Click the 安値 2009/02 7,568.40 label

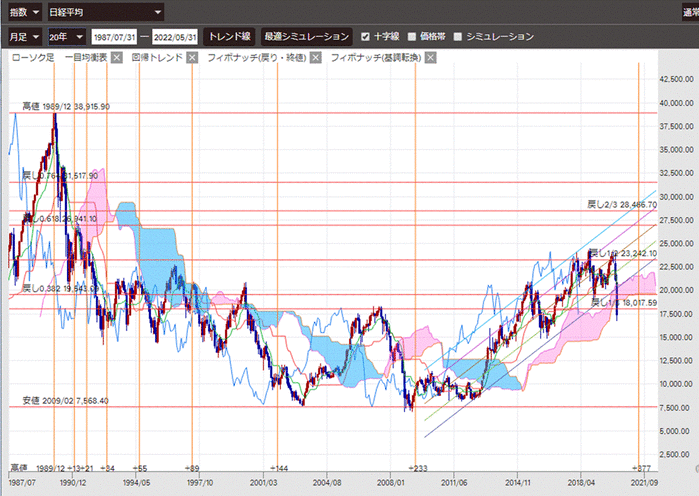(66, 401)
